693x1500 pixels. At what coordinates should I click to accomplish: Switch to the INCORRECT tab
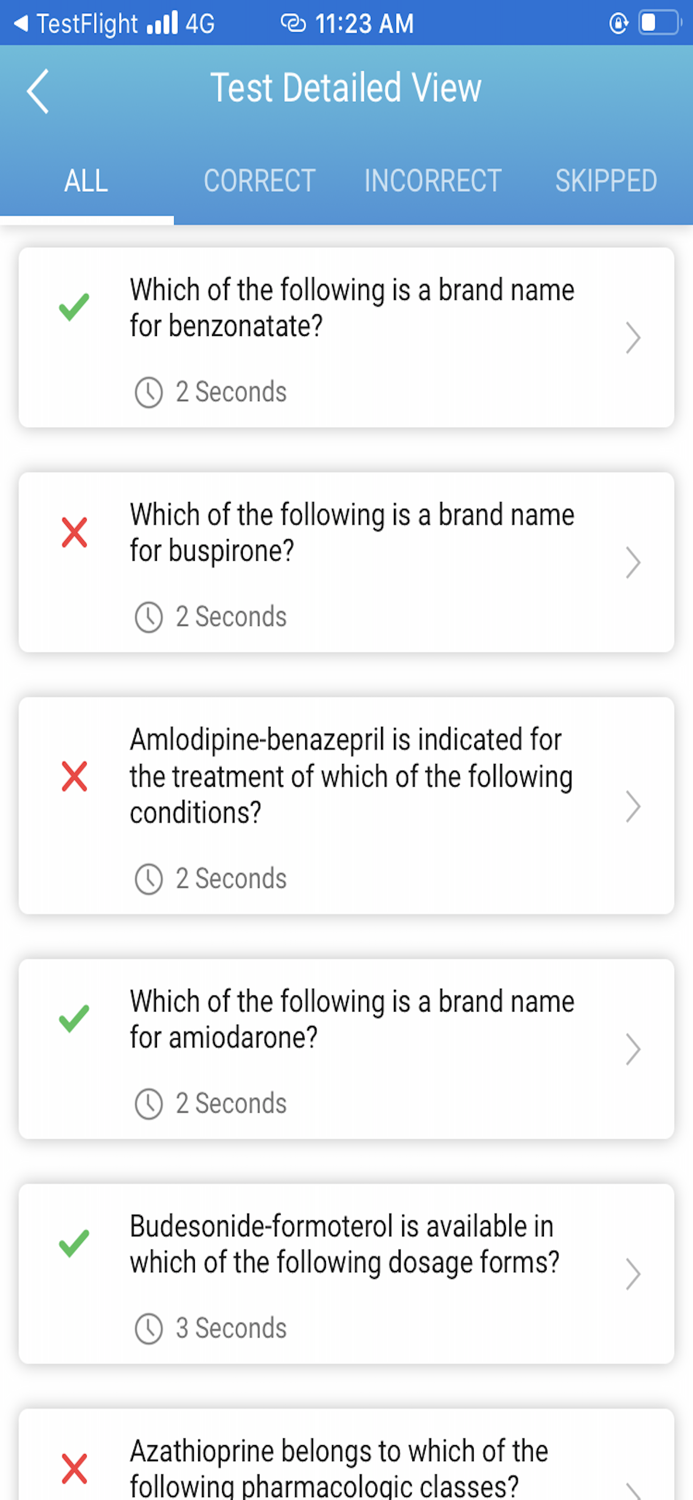coord(433,181)
